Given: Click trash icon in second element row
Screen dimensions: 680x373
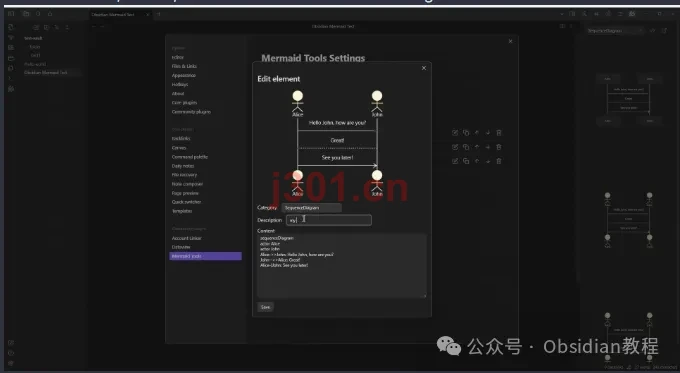Looking at the screenshot, I should 499,147.
